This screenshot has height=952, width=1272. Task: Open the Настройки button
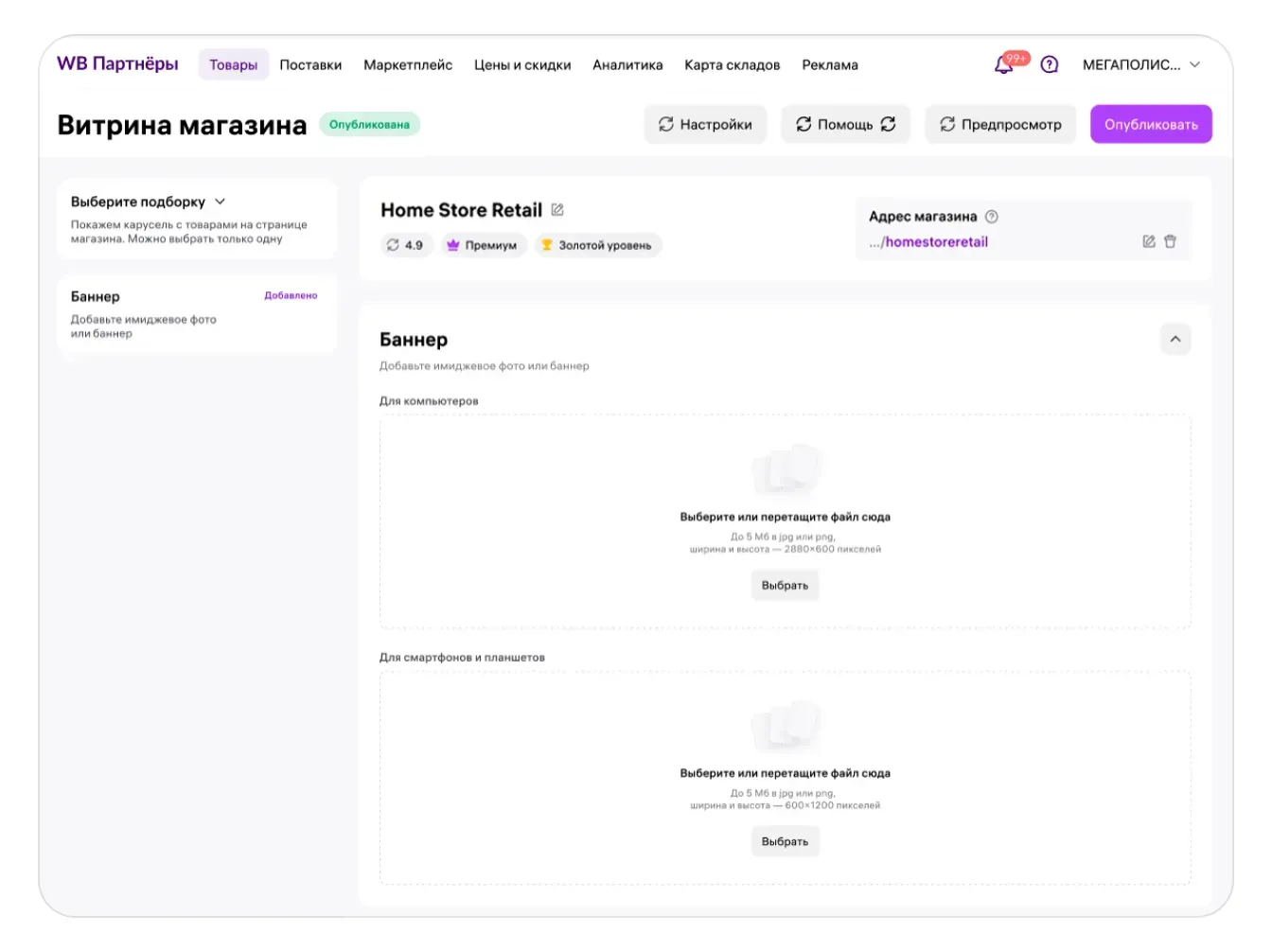tap(705, 125)
